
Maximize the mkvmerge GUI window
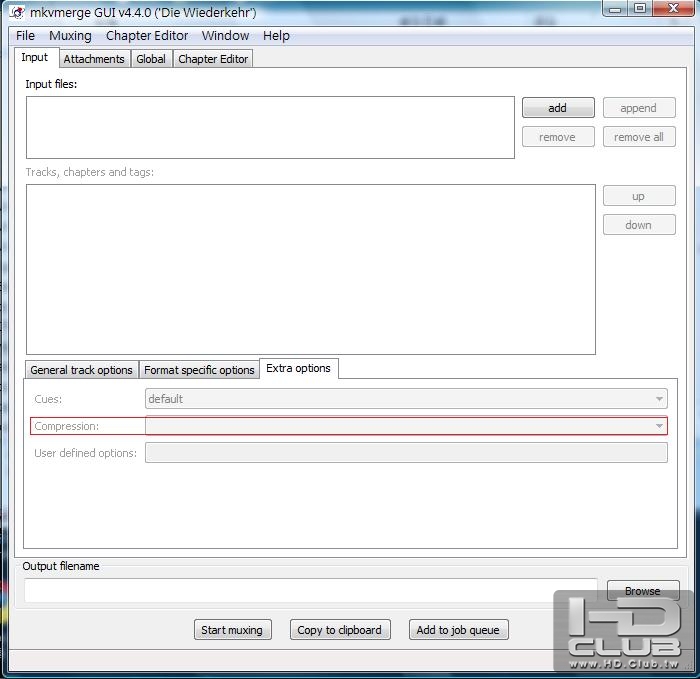640,8
